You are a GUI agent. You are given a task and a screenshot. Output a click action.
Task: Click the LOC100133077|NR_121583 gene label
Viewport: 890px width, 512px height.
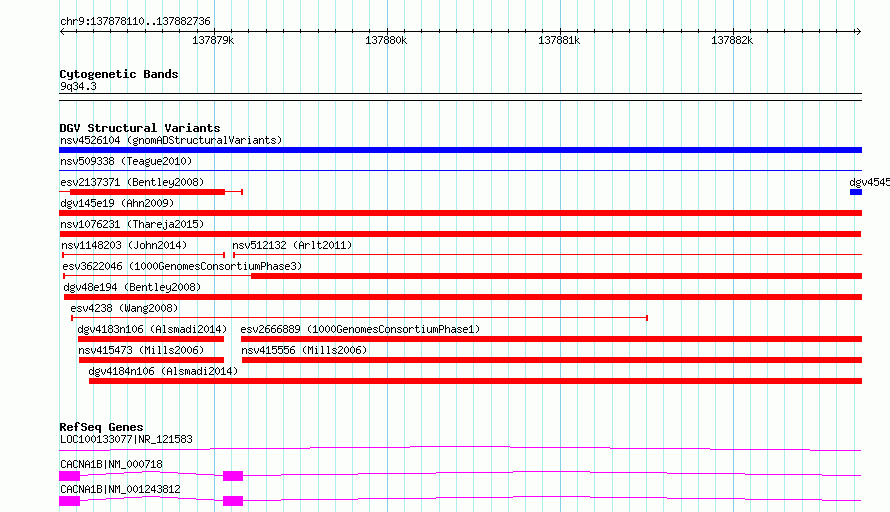126,439
